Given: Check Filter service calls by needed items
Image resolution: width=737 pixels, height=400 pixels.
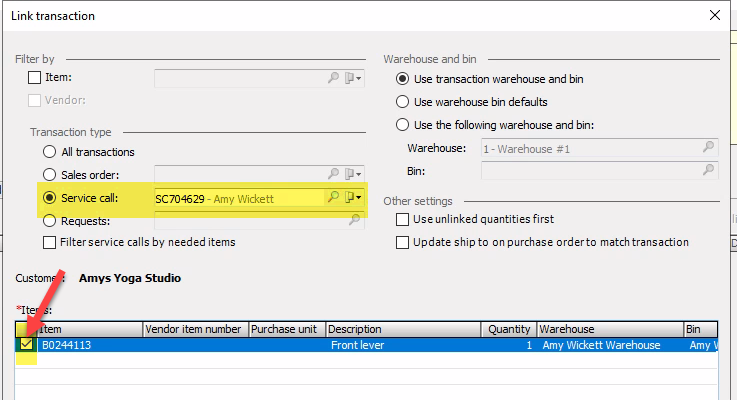Looking at the screenshot, I should tap(49, 243).
